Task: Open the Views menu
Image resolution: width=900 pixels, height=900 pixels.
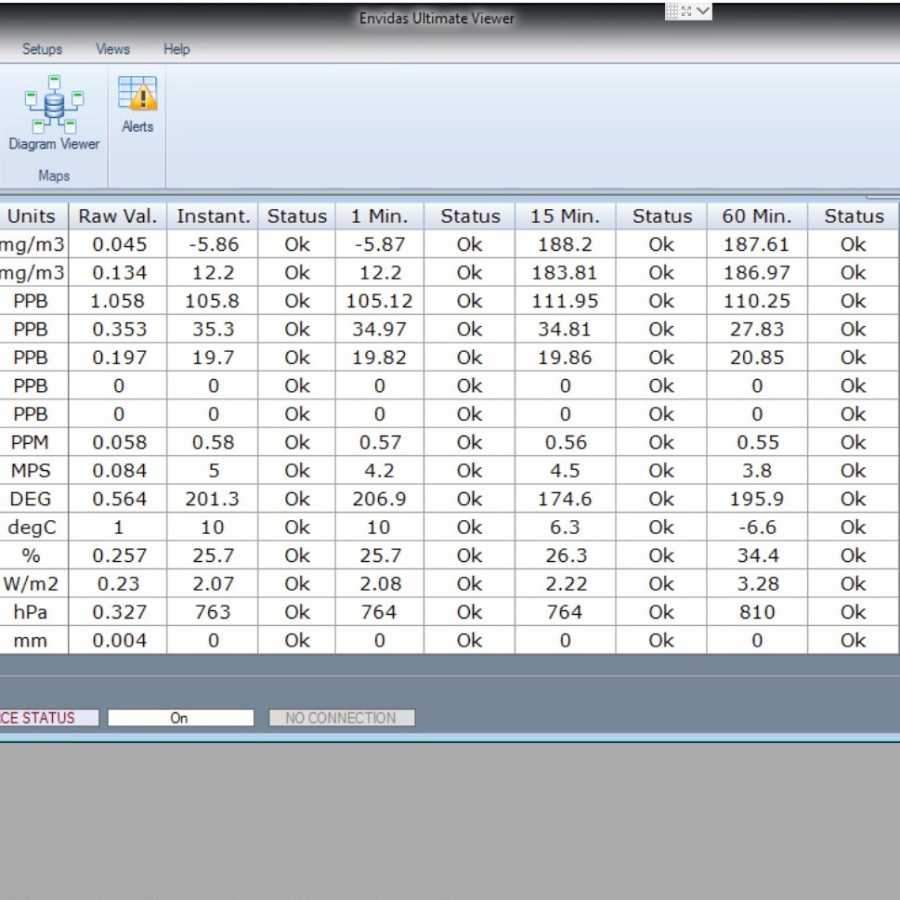Action: 113,49
